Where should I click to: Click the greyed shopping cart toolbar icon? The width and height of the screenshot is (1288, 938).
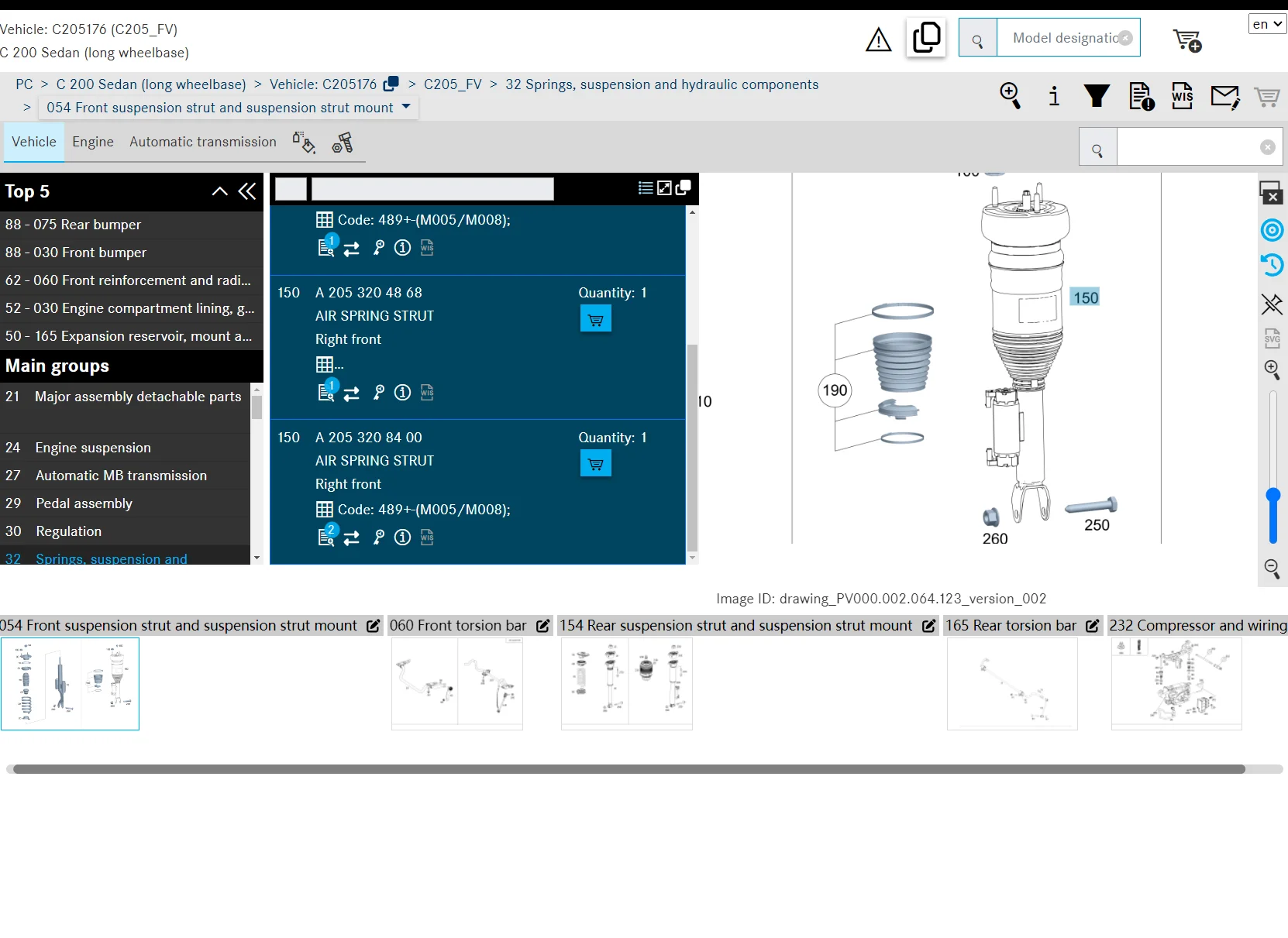coord(1267,97)
